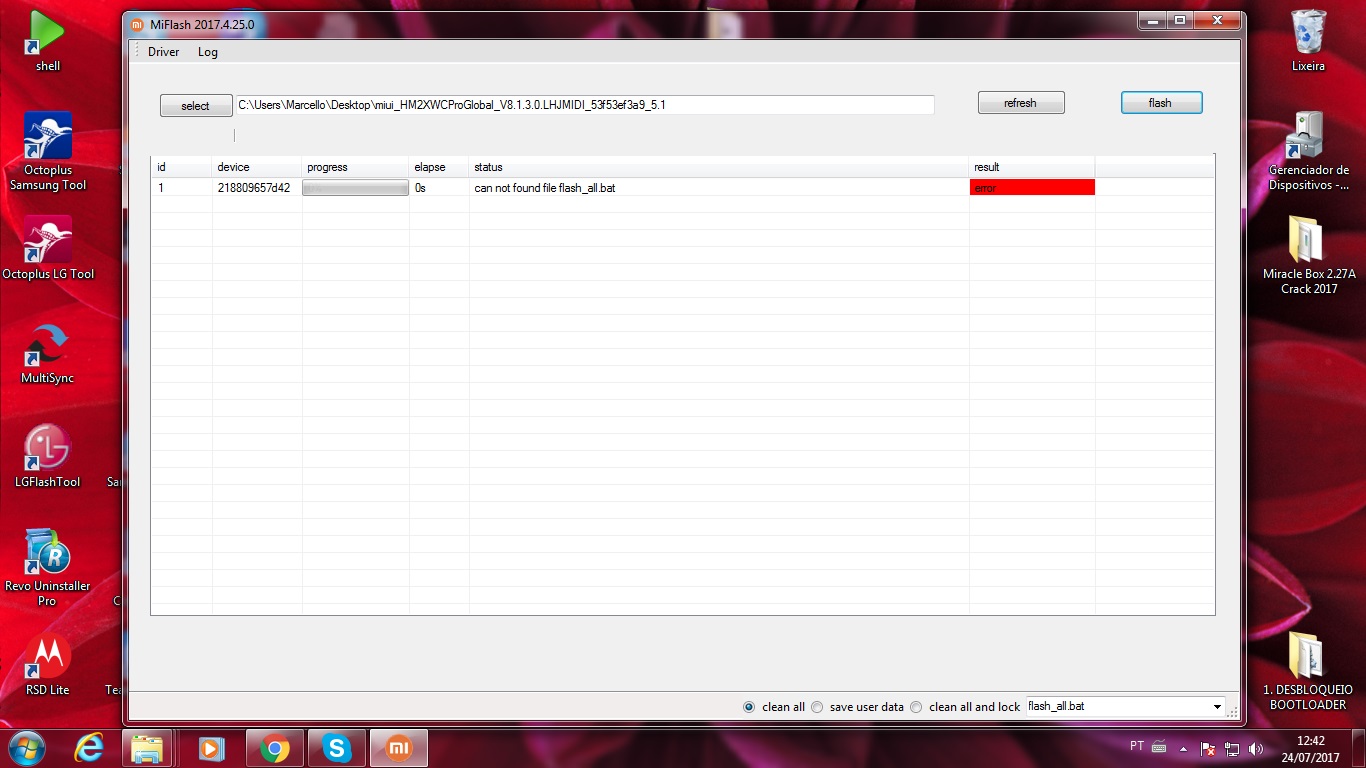The image size is (1366, 768).
Task: Click the flash button
Action: coord(1161,103)
